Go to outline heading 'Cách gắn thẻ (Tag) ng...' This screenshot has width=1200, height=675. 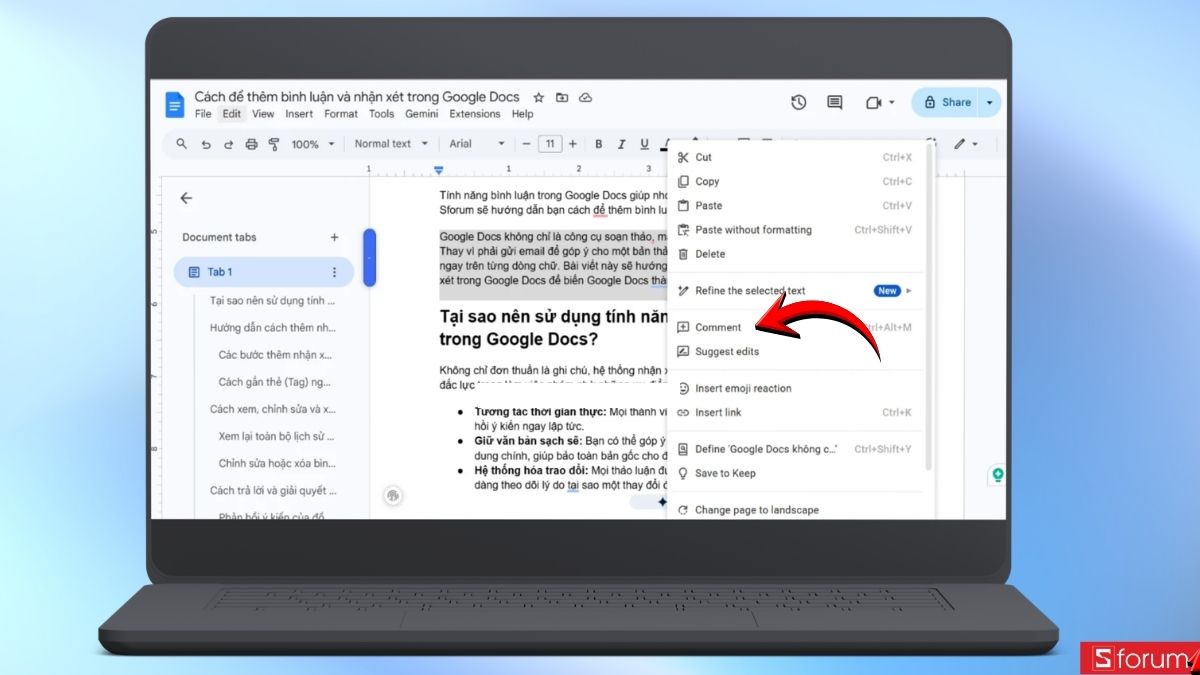point(276,382)
